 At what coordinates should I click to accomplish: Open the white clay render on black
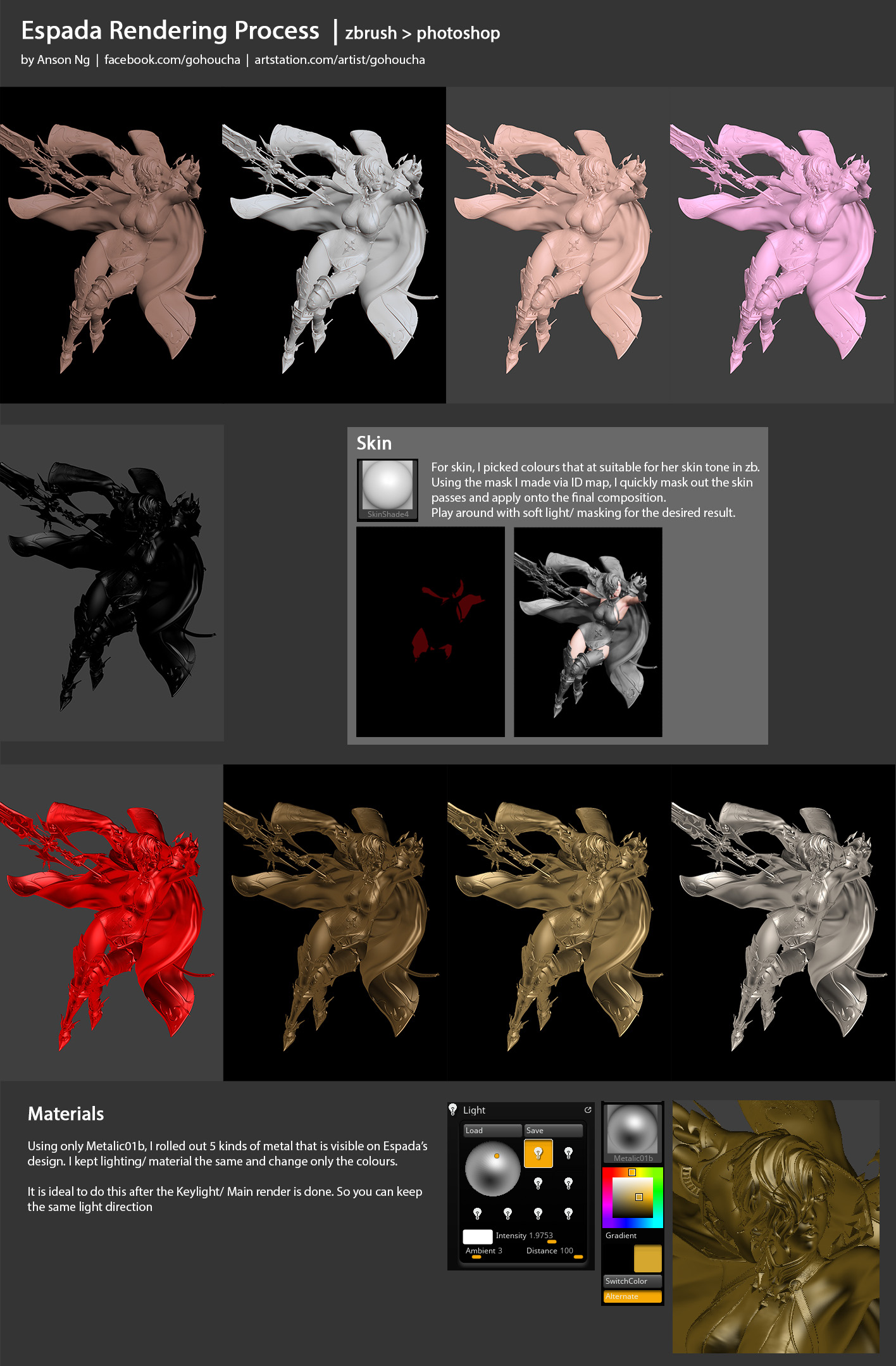[x=334, y=245]
